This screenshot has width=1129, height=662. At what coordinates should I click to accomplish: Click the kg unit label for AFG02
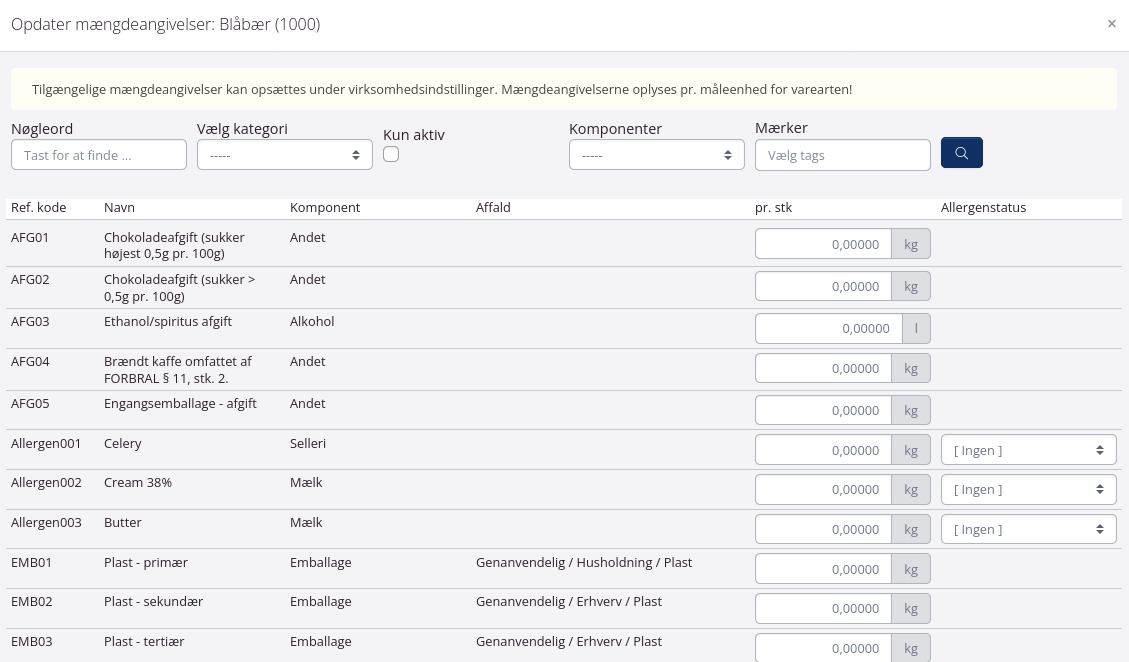[911, 286]
